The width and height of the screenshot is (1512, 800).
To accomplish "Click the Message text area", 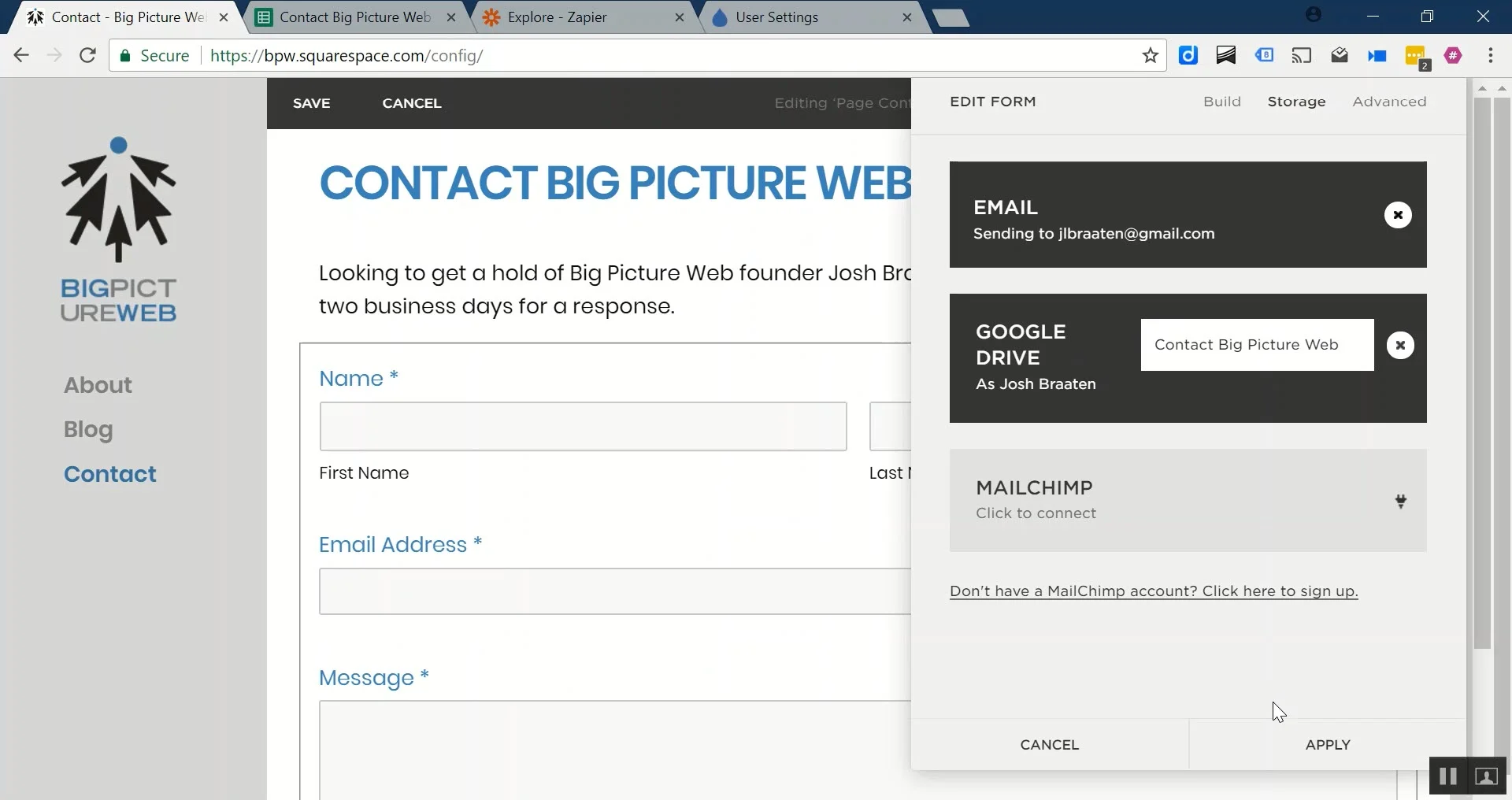I will (615, 750).
